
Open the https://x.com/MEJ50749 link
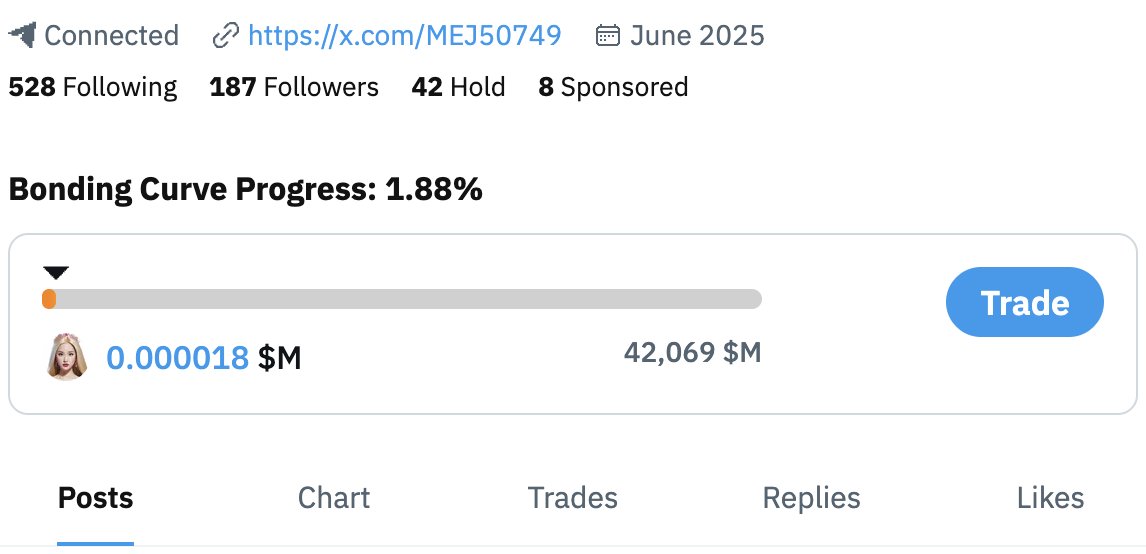(405, 35)
